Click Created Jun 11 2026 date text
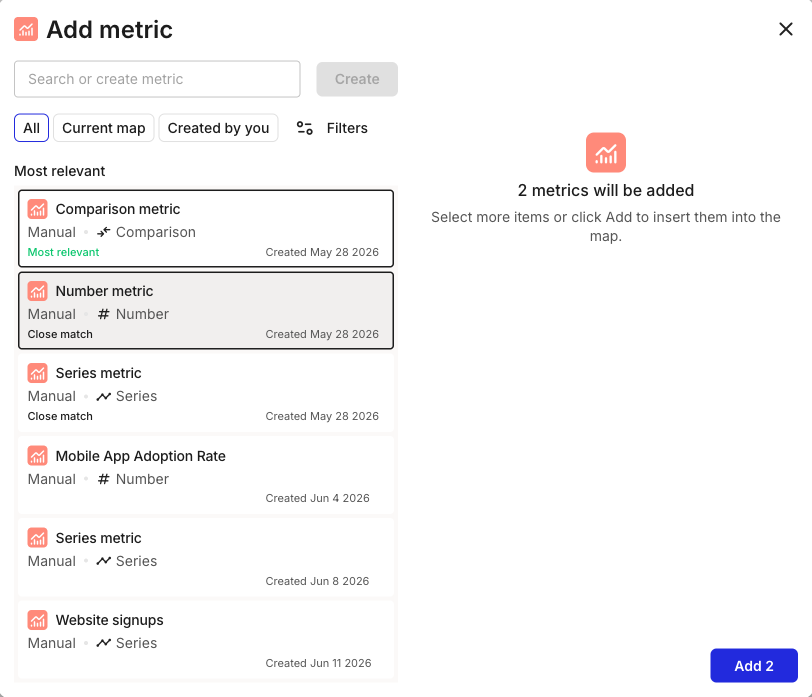 (318, 663)
